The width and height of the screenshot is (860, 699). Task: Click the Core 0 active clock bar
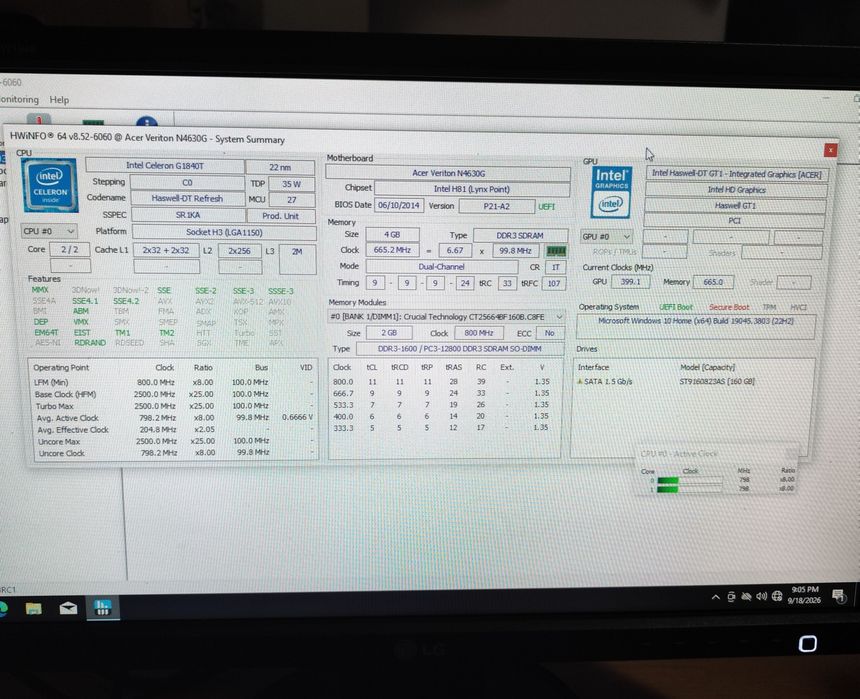pos(690,480)
